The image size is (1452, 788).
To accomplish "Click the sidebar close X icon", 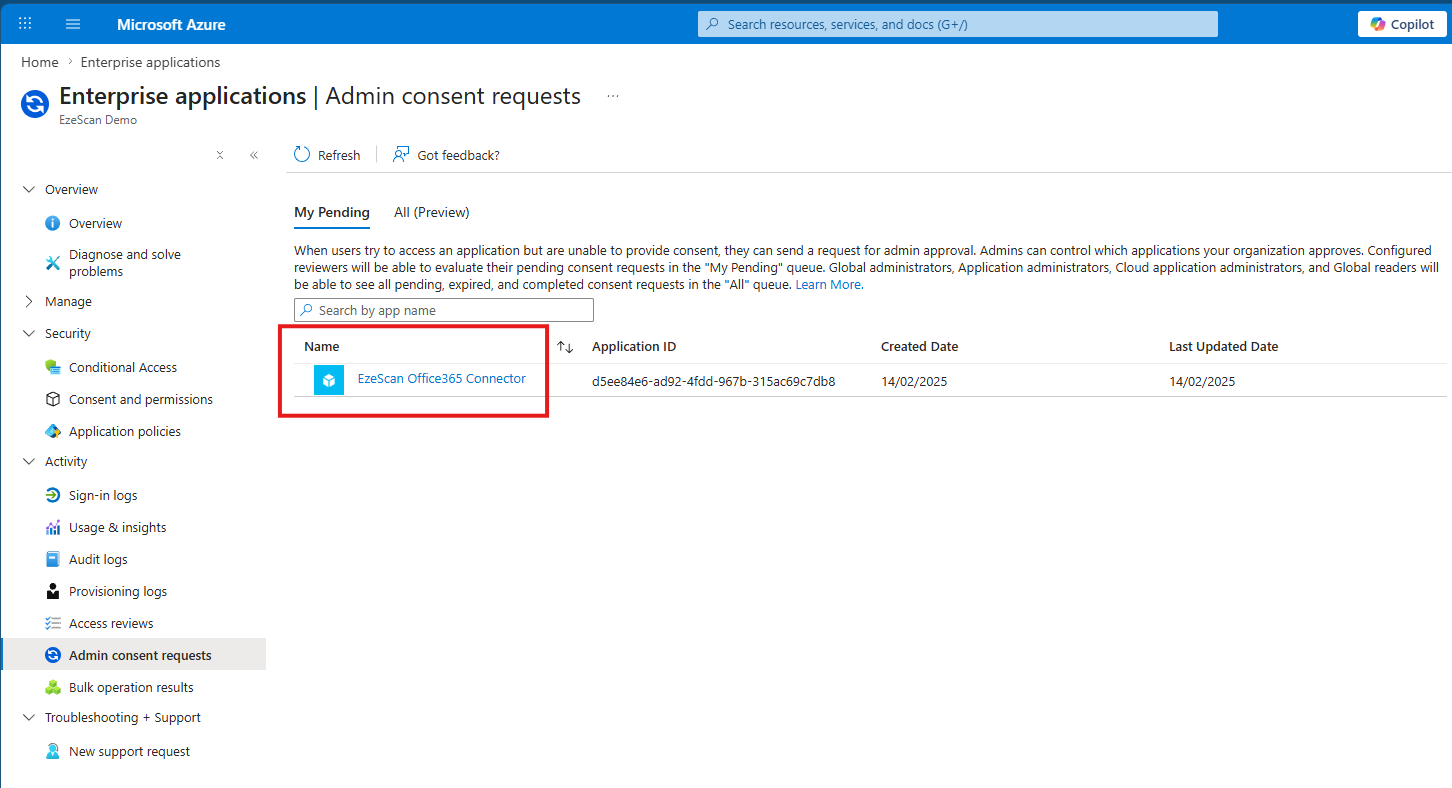I will click(x=220, y=155).
